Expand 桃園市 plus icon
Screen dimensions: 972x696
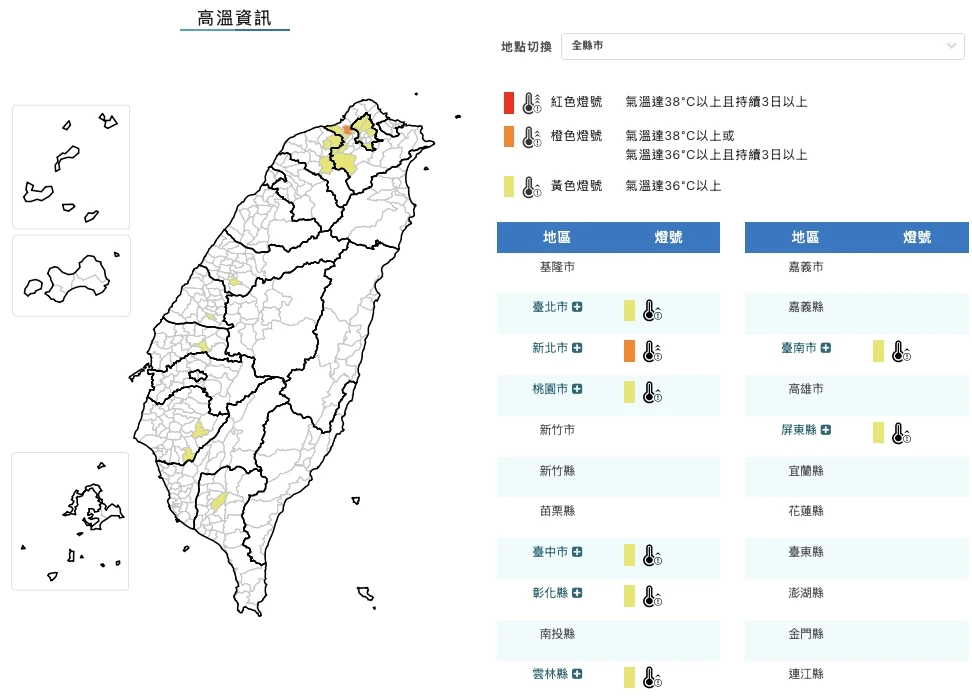tap(577, 389)
